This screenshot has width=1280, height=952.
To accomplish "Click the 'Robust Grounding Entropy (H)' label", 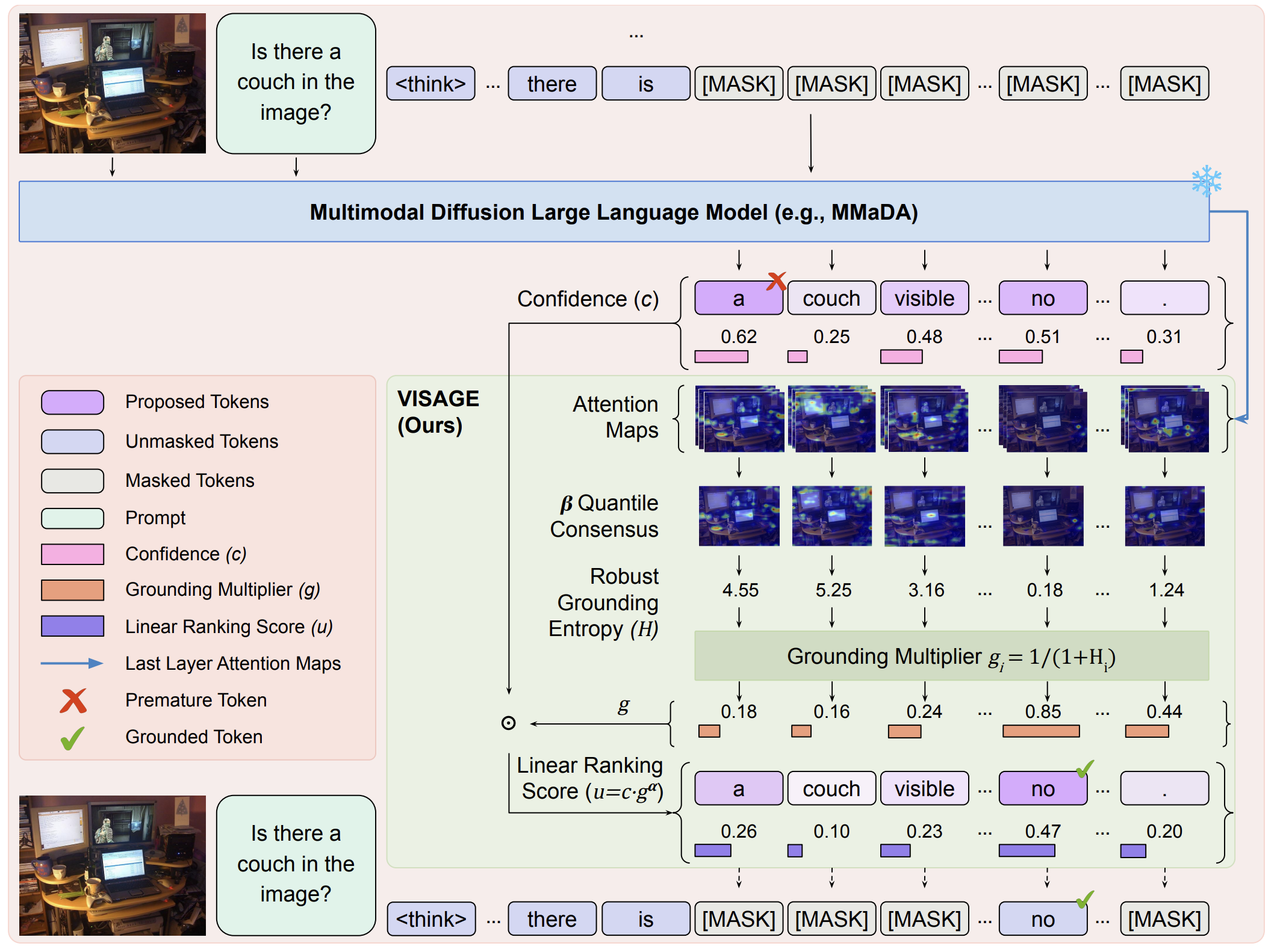I will point(603,602).
